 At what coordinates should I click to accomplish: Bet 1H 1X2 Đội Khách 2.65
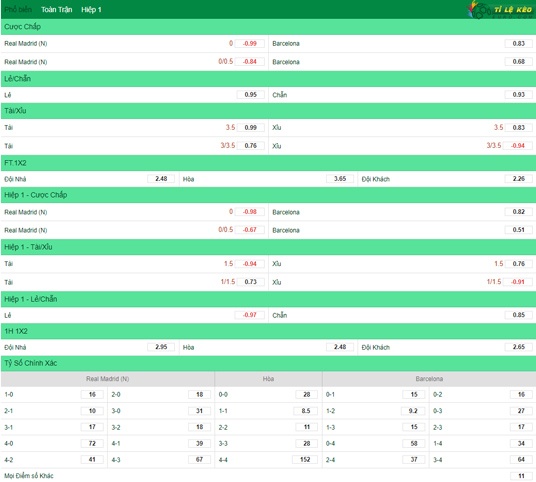pyautogui.click(x=518, y=347)
